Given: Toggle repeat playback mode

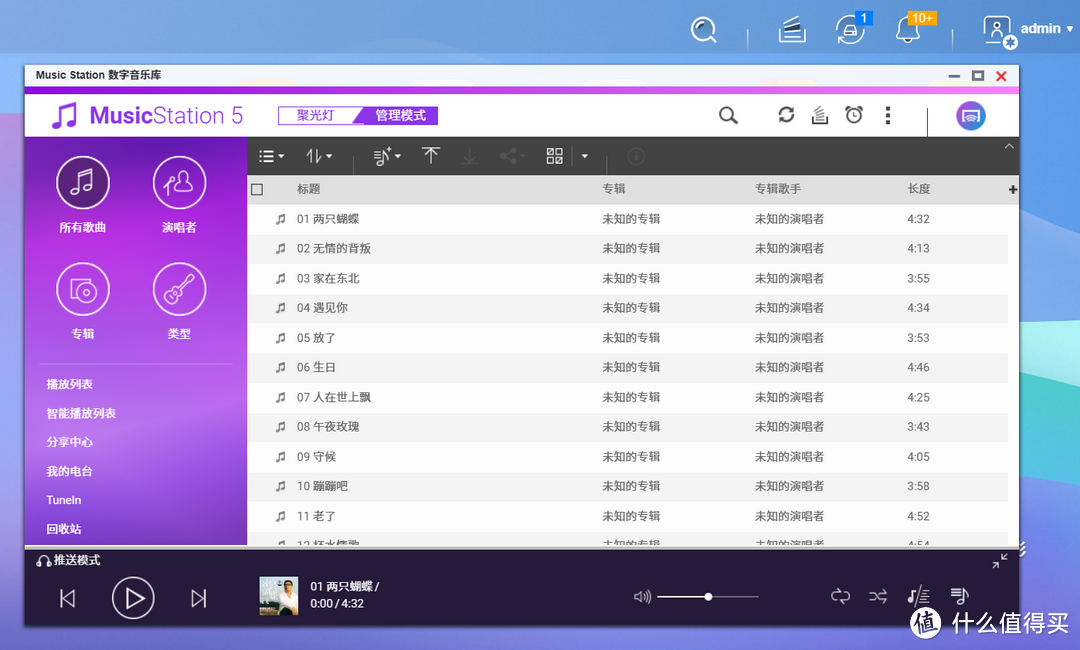Looking at the screenshot, I should click(840, 596).
